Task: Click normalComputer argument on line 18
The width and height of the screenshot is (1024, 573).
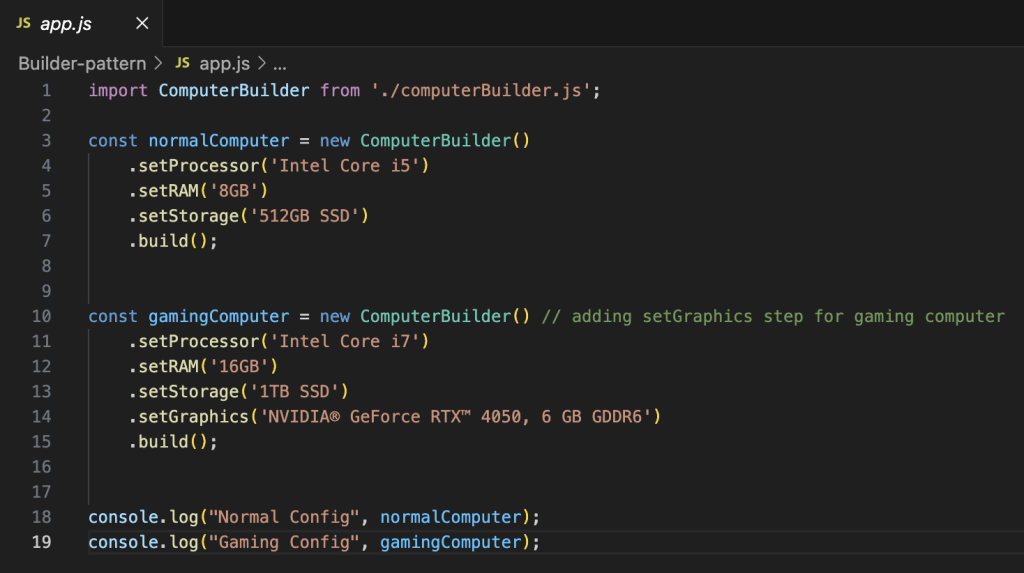Action: point(451,517)
